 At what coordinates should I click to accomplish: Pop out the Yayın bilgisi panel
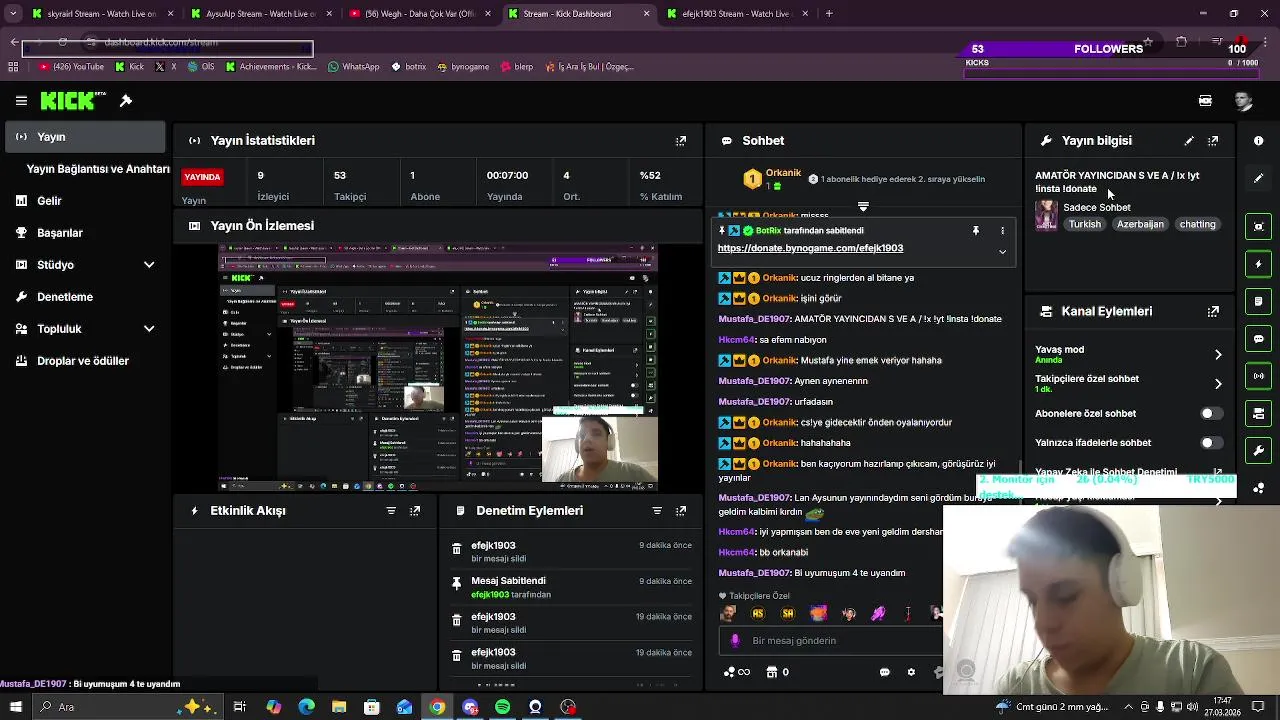tap(1213, 141)
